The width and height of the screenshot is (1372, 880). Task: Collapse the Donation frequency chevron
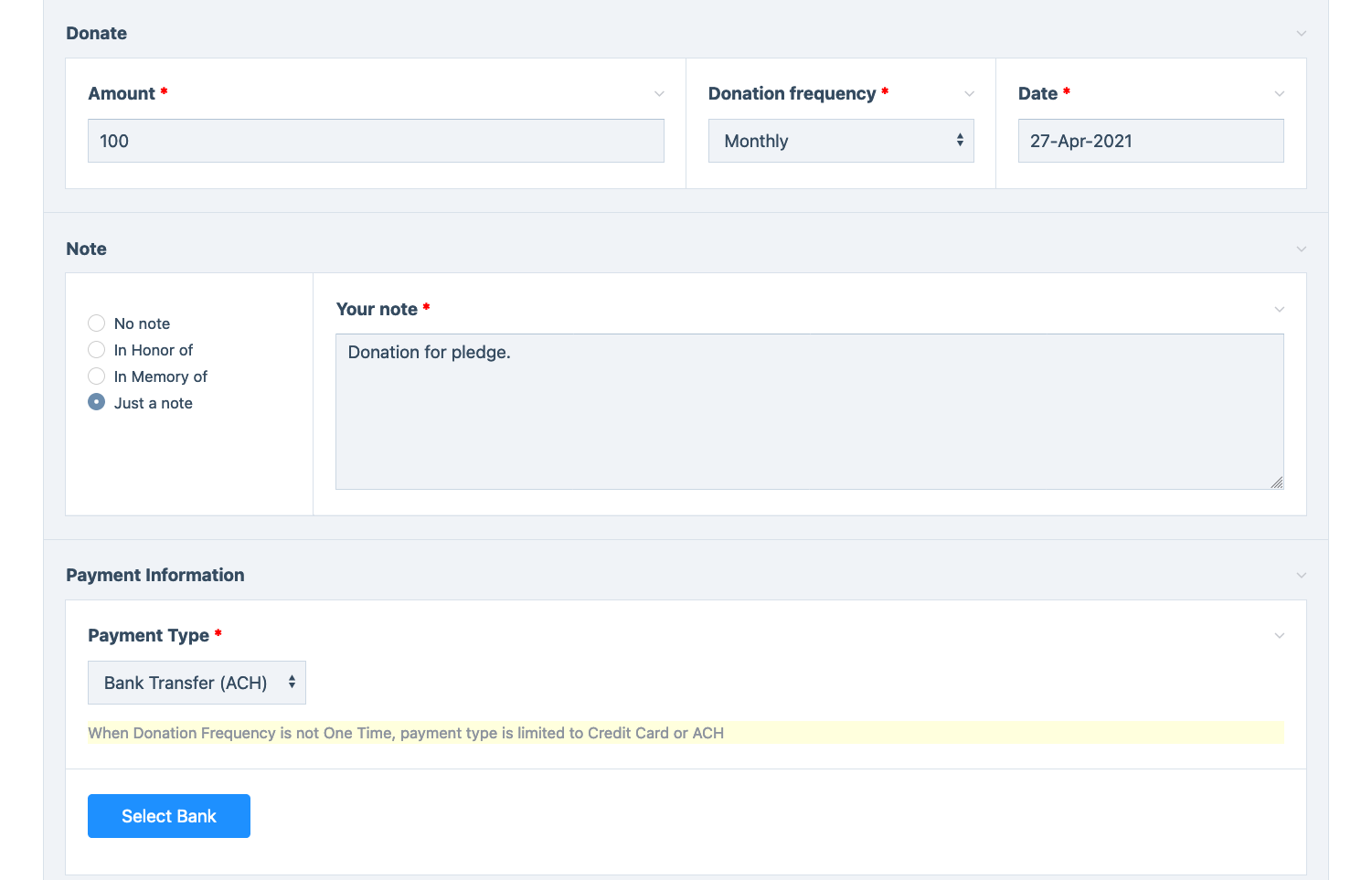pyautogui.click(x=969, y=94)
